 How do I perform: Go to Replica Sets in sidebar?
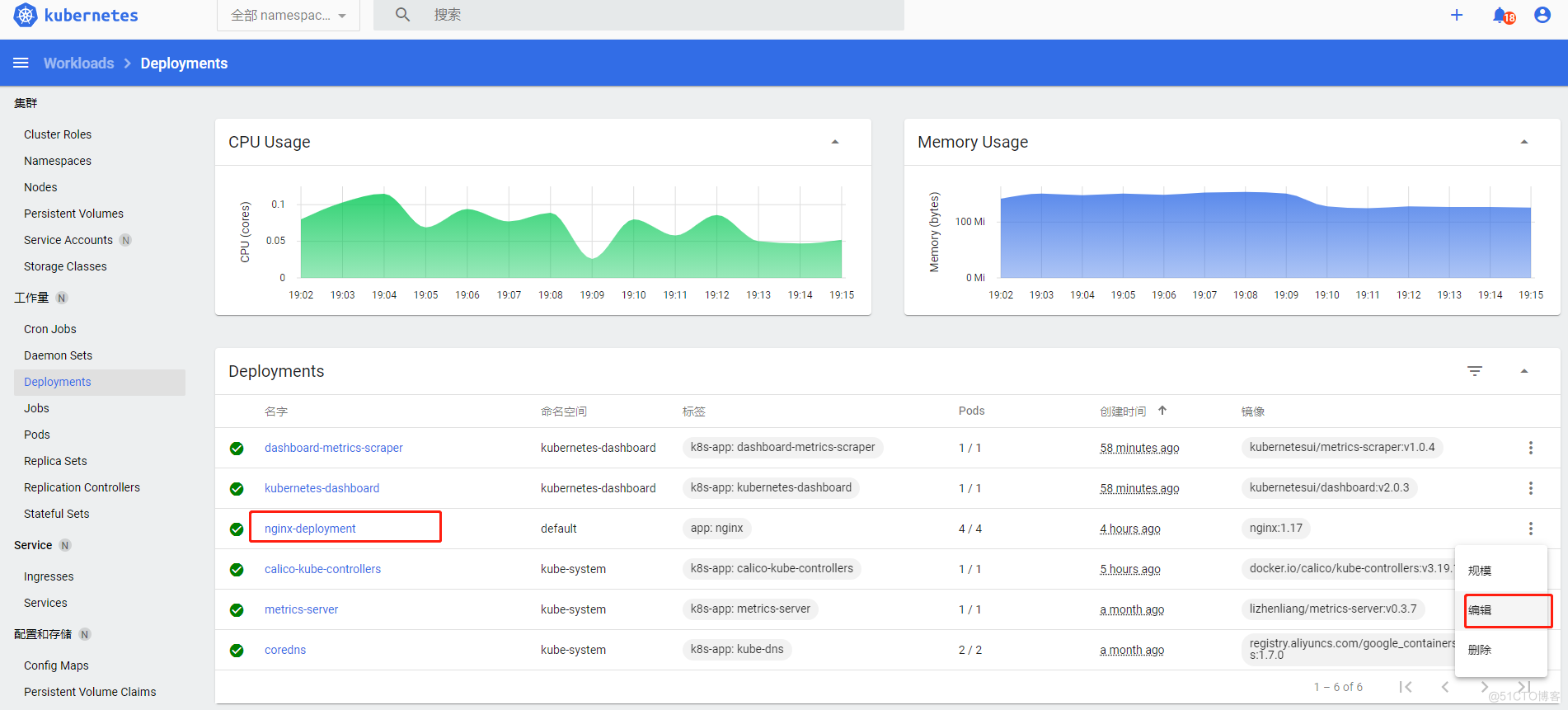click(x=55, y=461)
